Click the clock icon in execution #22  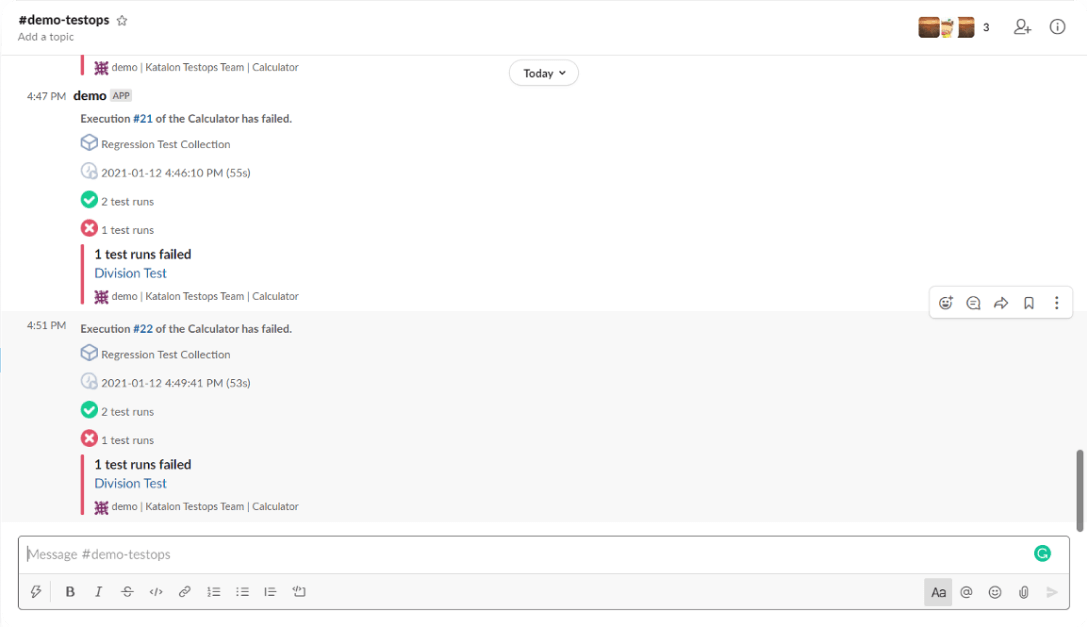coord(89,382)
